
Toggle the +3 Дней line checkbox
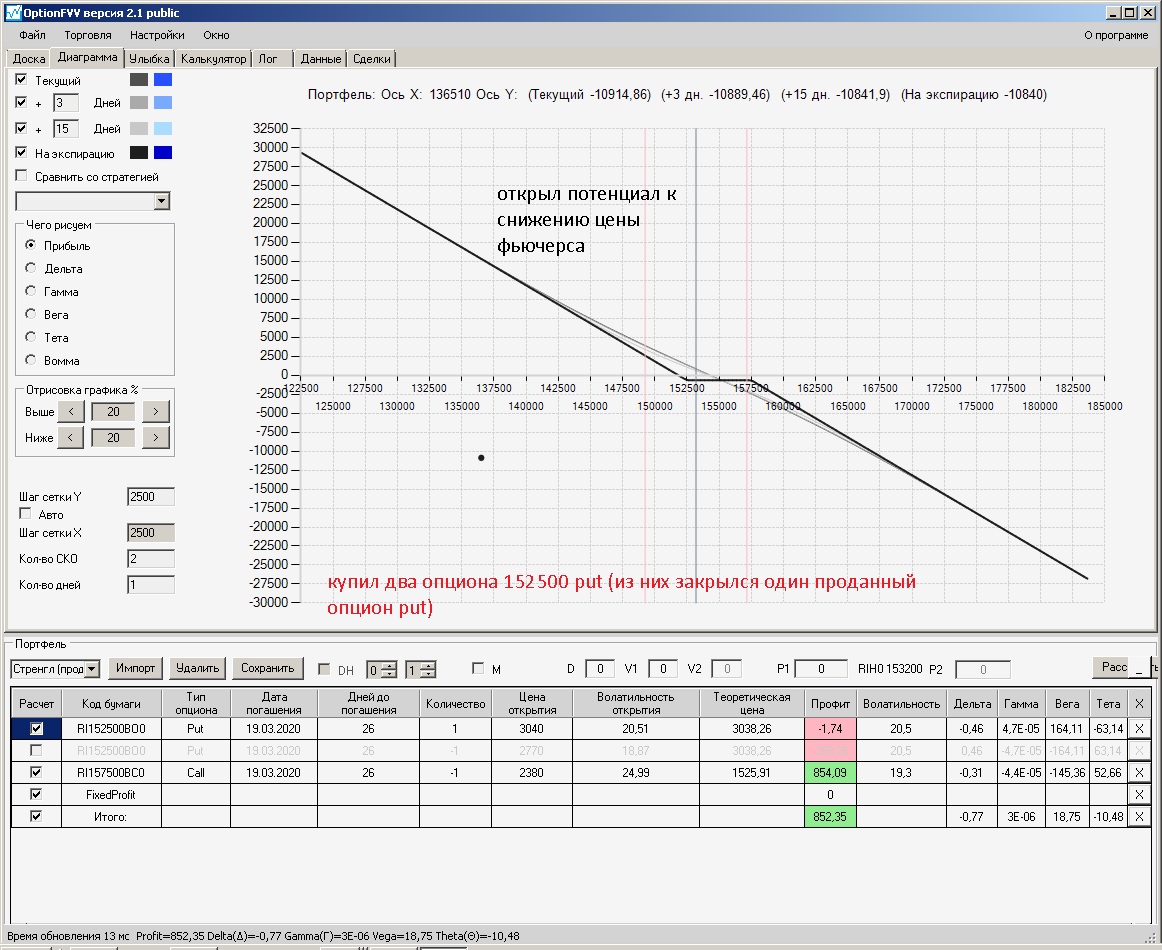tap(21, 102)
